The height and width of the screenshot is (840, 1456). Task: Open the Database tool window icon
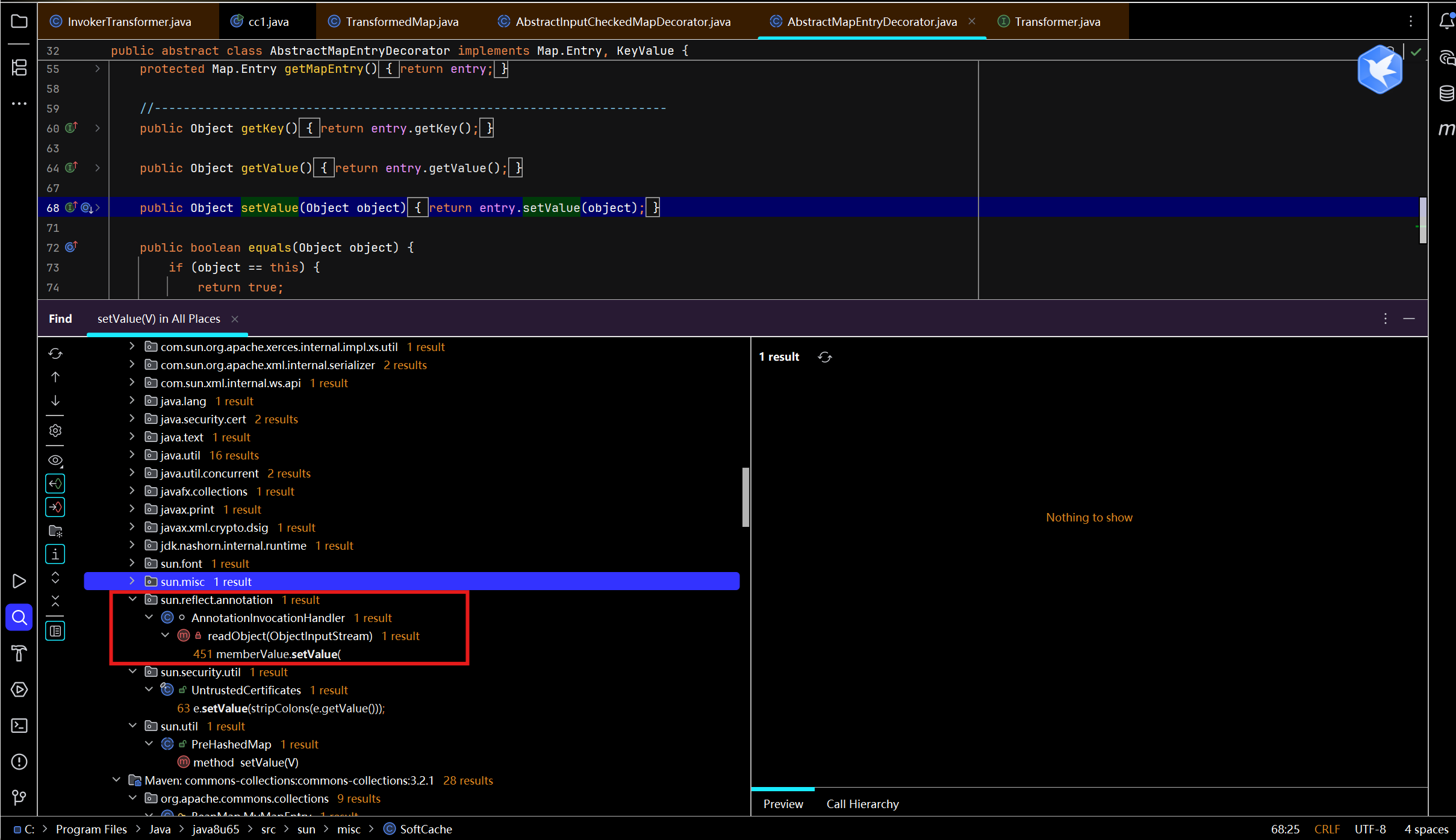point(1446,93)
